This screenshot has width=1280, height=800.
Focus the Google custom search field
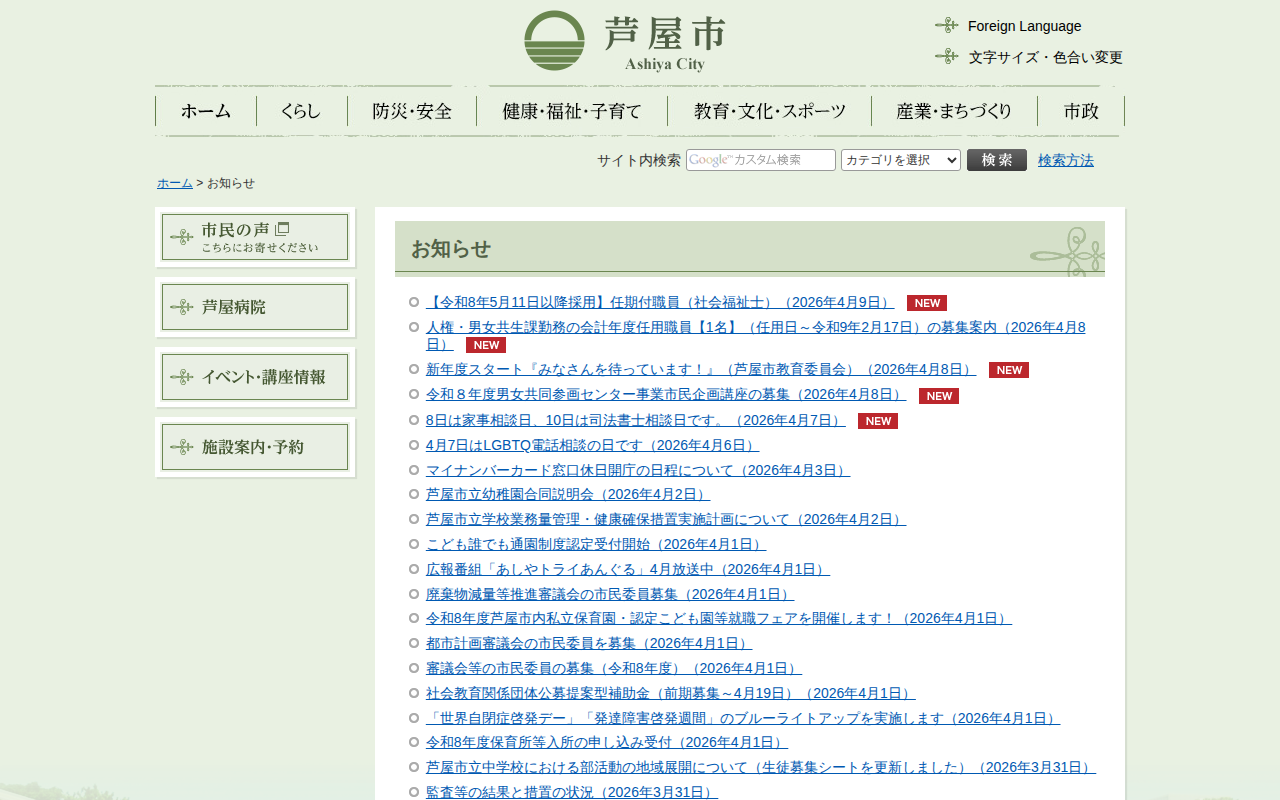760,160
